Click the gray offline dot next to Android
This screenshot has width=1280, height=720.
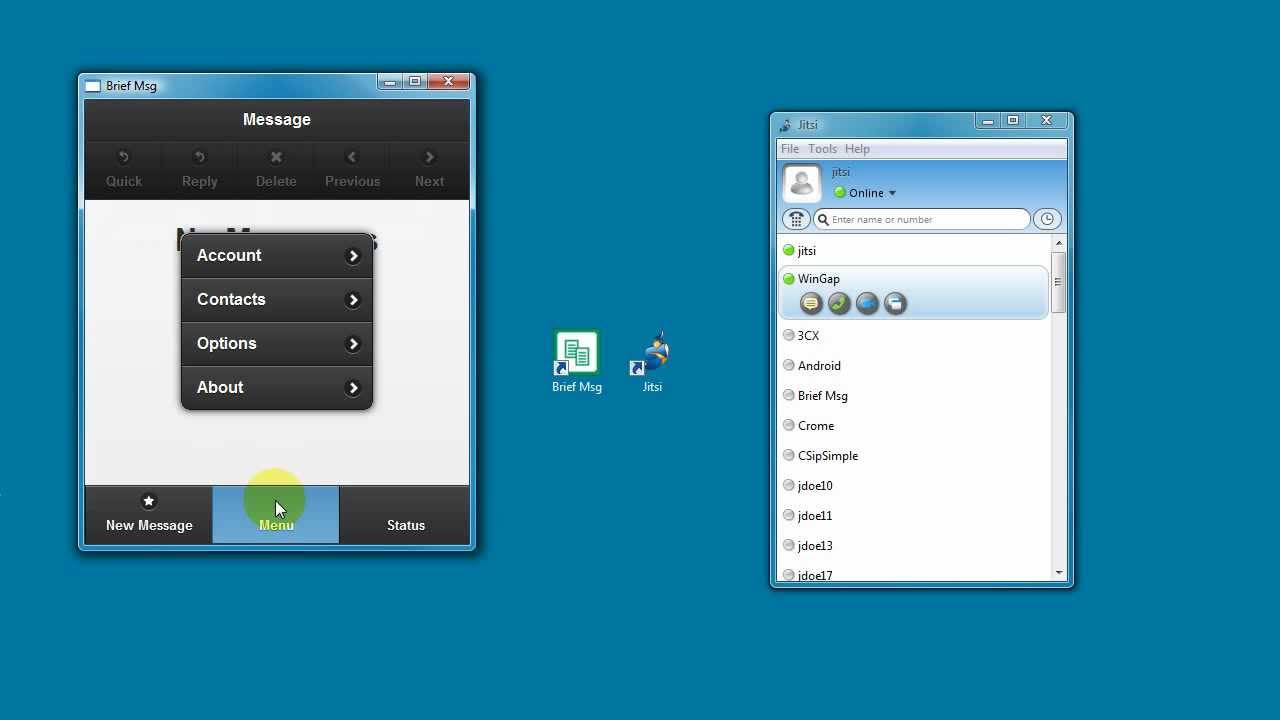tap(789, 366)
